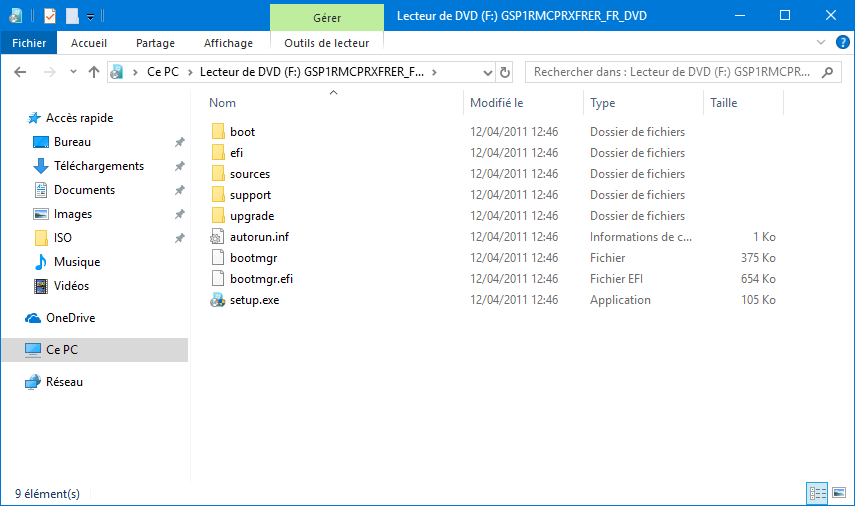This screenshot has width=855, height=506.
Task: Switch to details view in status bar
Action: coord(817,493)
